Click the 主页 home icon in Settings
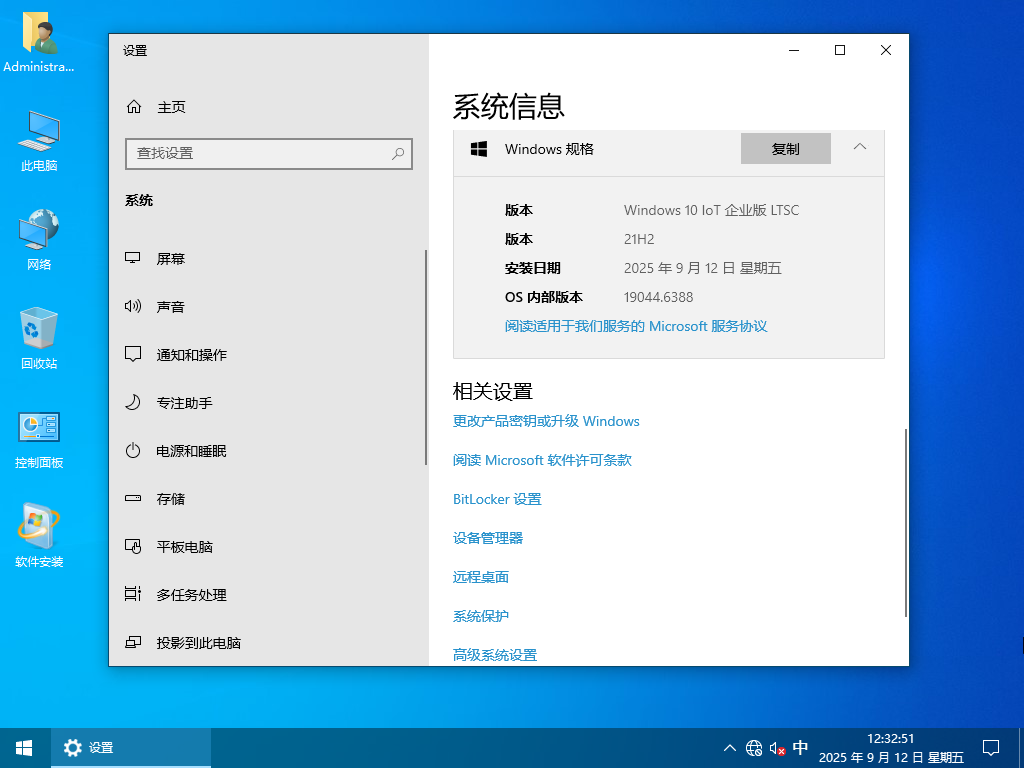 point(134,106)
